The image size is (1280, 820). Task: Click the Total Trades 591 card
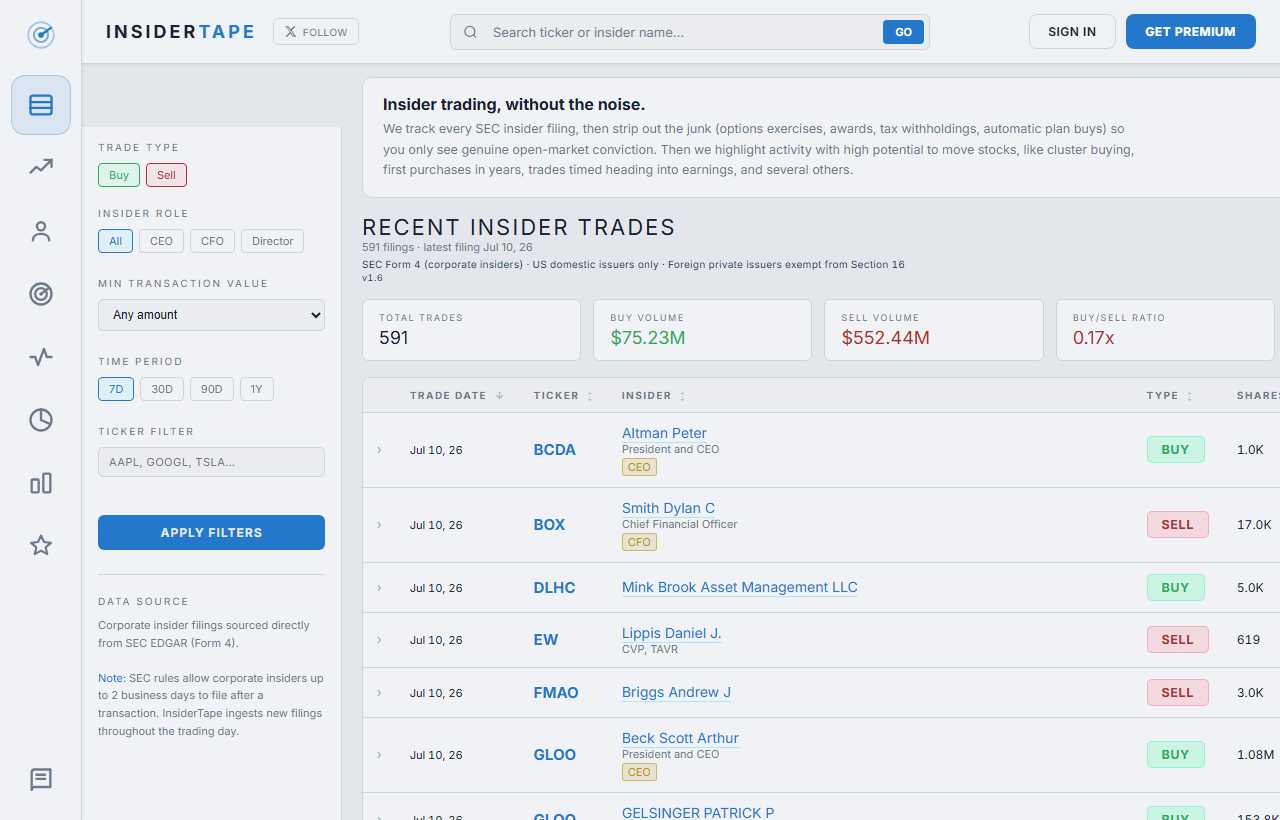pyautogui.click(x=471, y=330)
